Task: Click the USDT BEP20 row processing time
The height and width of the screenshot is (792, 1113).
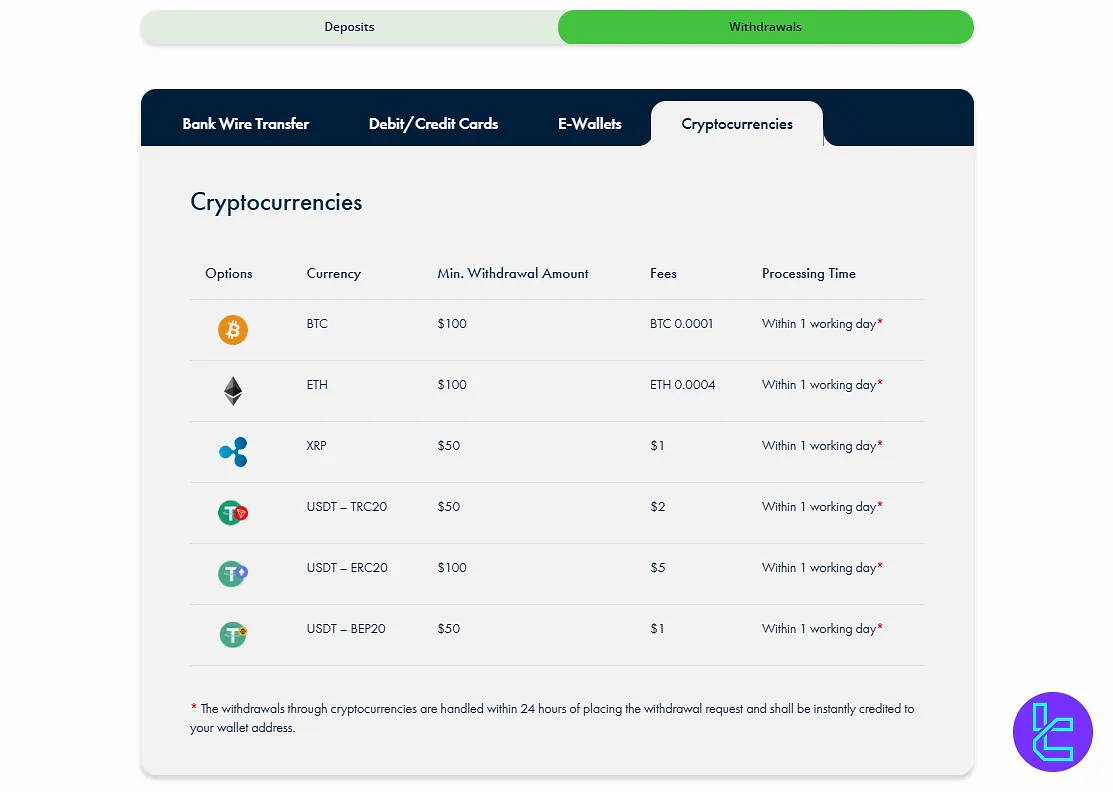Action: pos(822,629)
